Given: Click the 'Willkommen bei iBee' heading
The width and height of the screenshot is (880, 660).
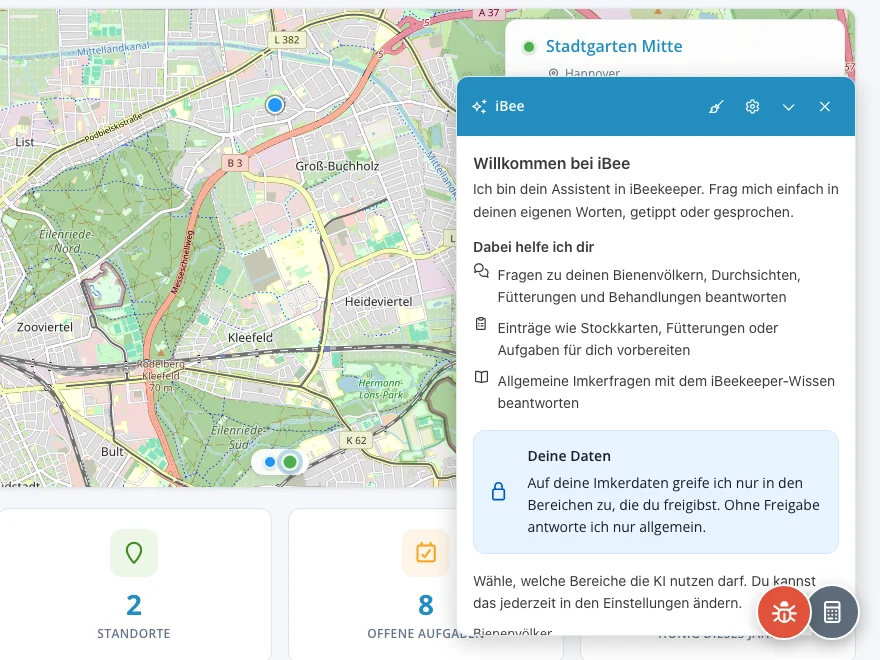Looking at the screenshot, I should 552,163.
